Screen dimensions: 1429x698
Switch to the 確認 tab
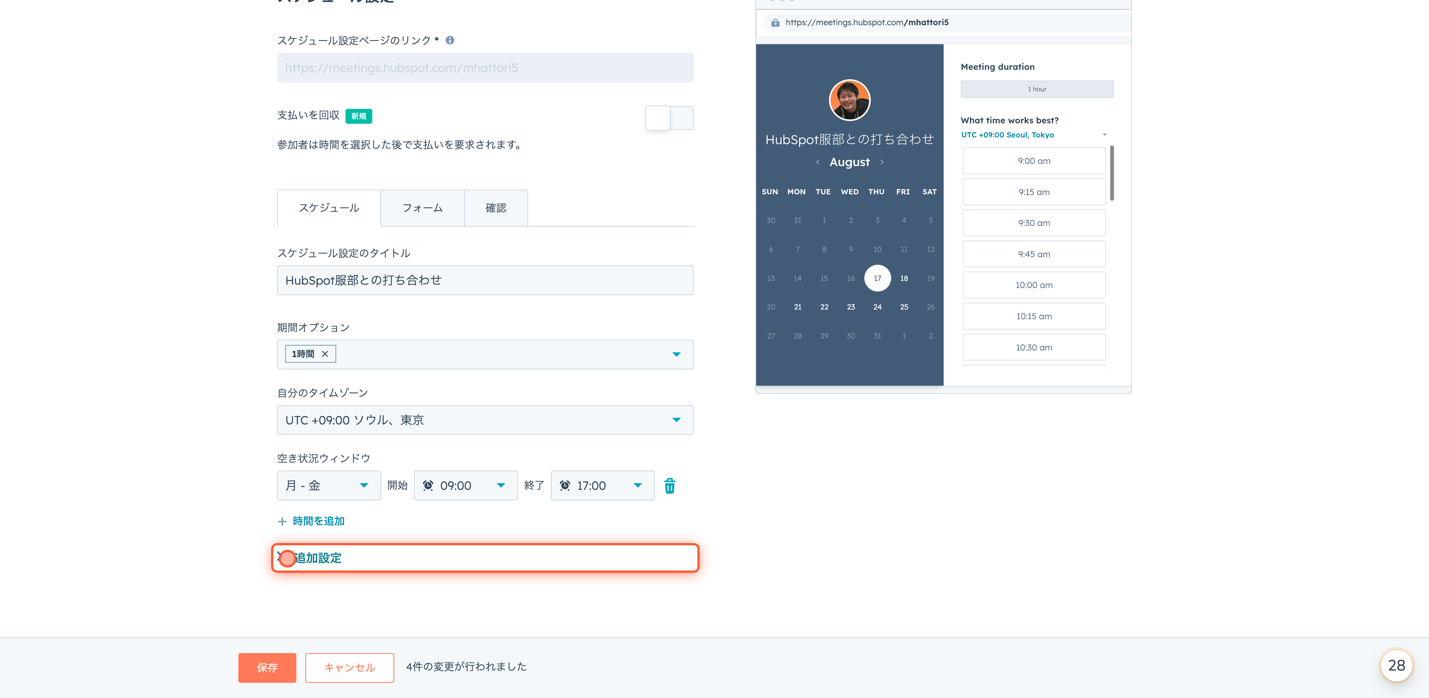[x=496, y=208]
